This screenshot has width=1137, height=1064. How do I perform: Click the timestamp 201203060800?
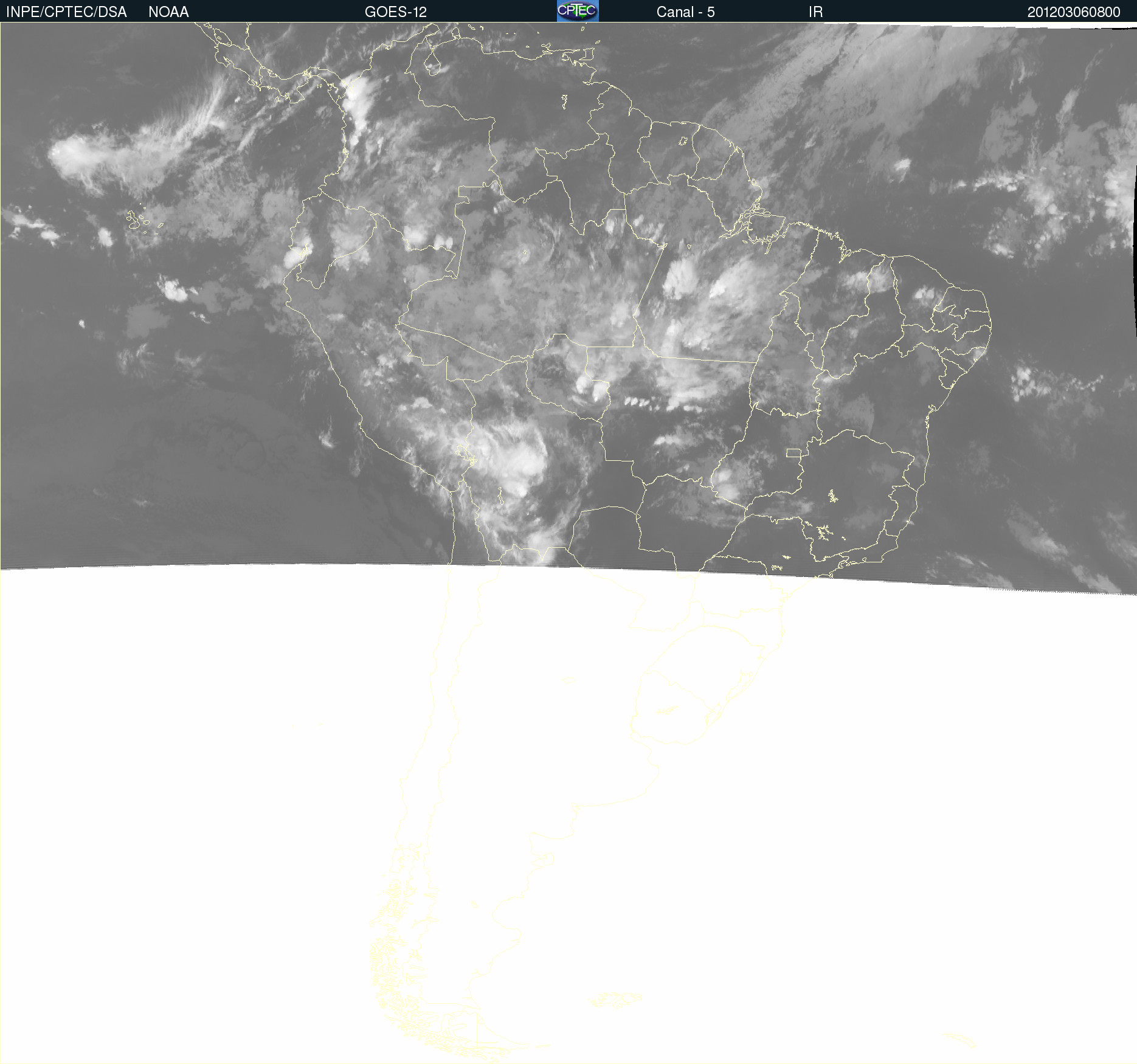[1074, 12]
